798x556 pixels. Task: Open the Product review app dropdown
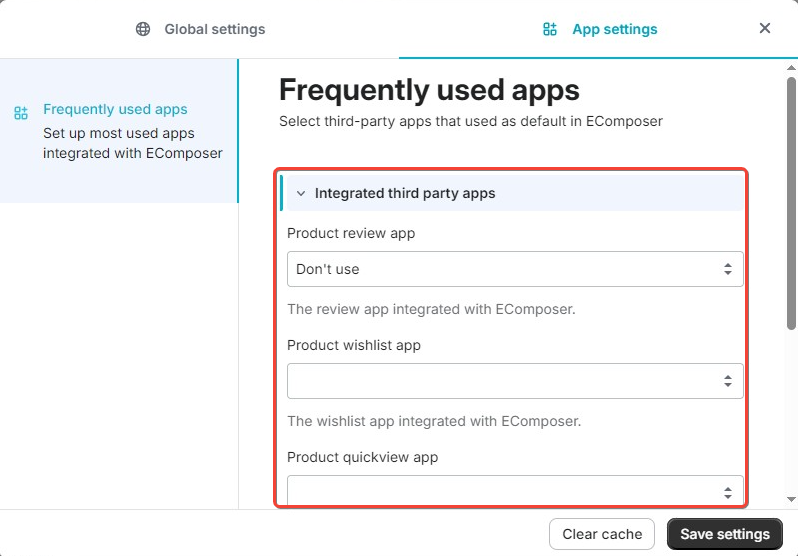514,269
